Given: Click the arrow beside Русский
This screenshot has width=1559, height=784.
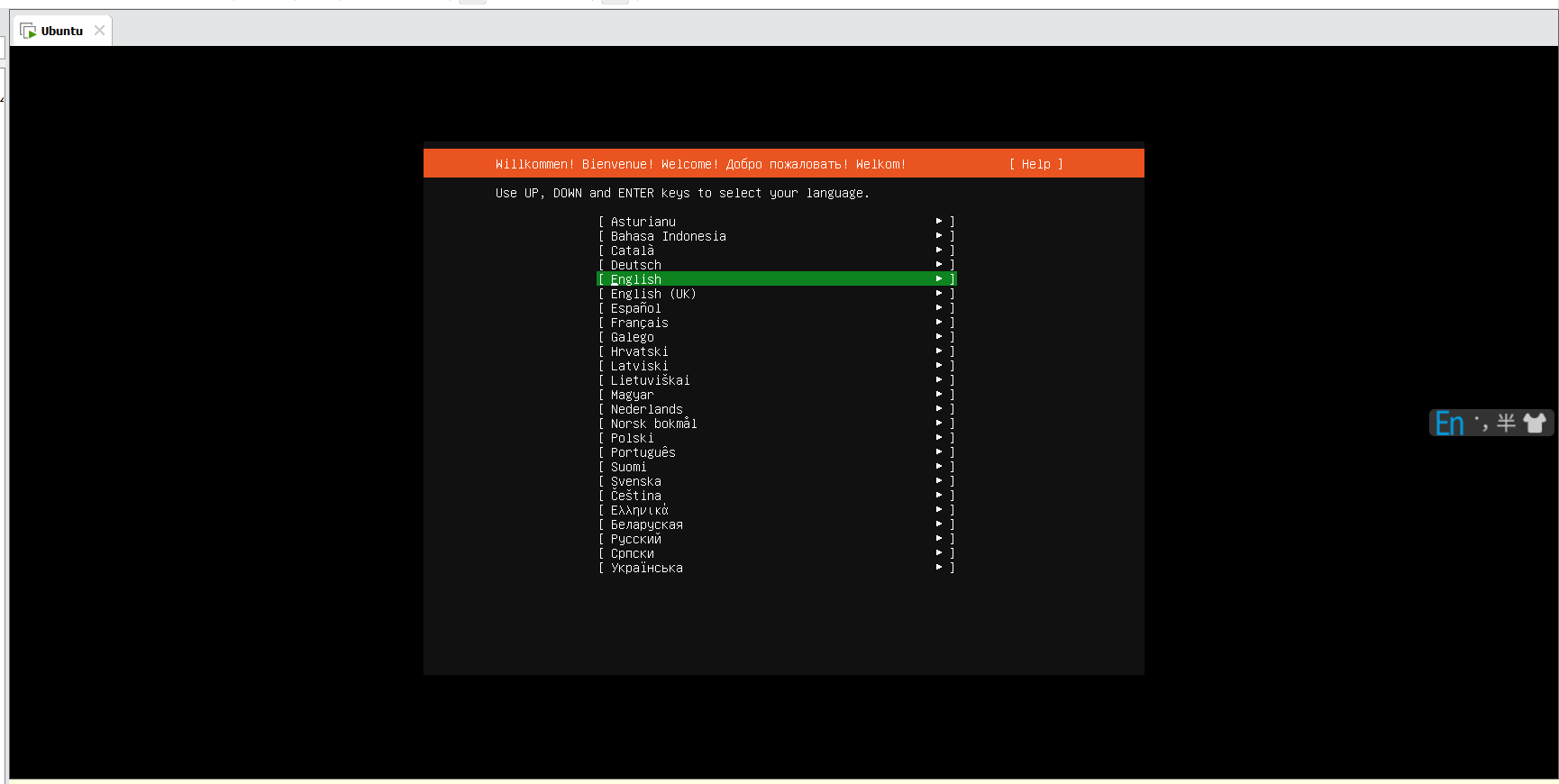Looking at the screenshot, I should click(939, 538).
